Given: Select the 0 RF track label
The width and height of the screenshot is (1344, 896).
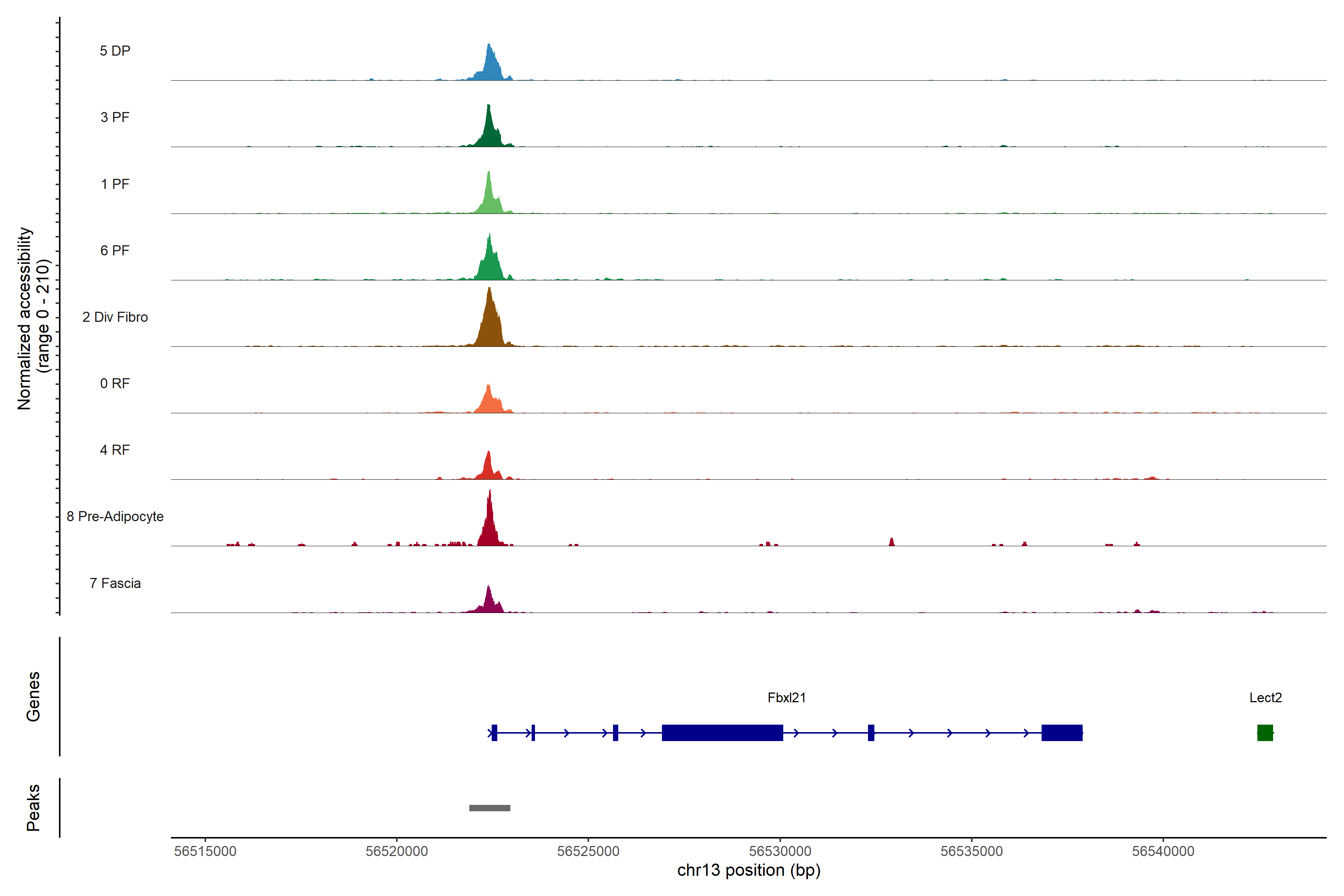Looking at the screenshot, I should tap(115, 383).
